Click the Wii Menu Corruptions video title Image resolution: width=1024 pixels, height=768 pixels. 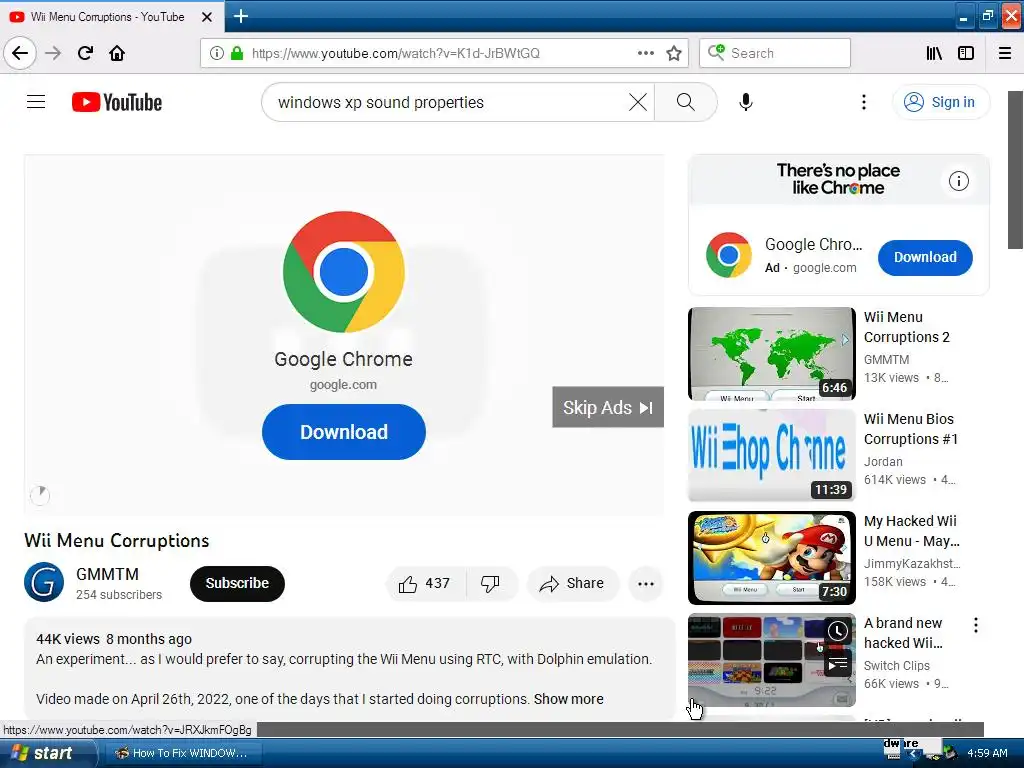click(117, 540)
